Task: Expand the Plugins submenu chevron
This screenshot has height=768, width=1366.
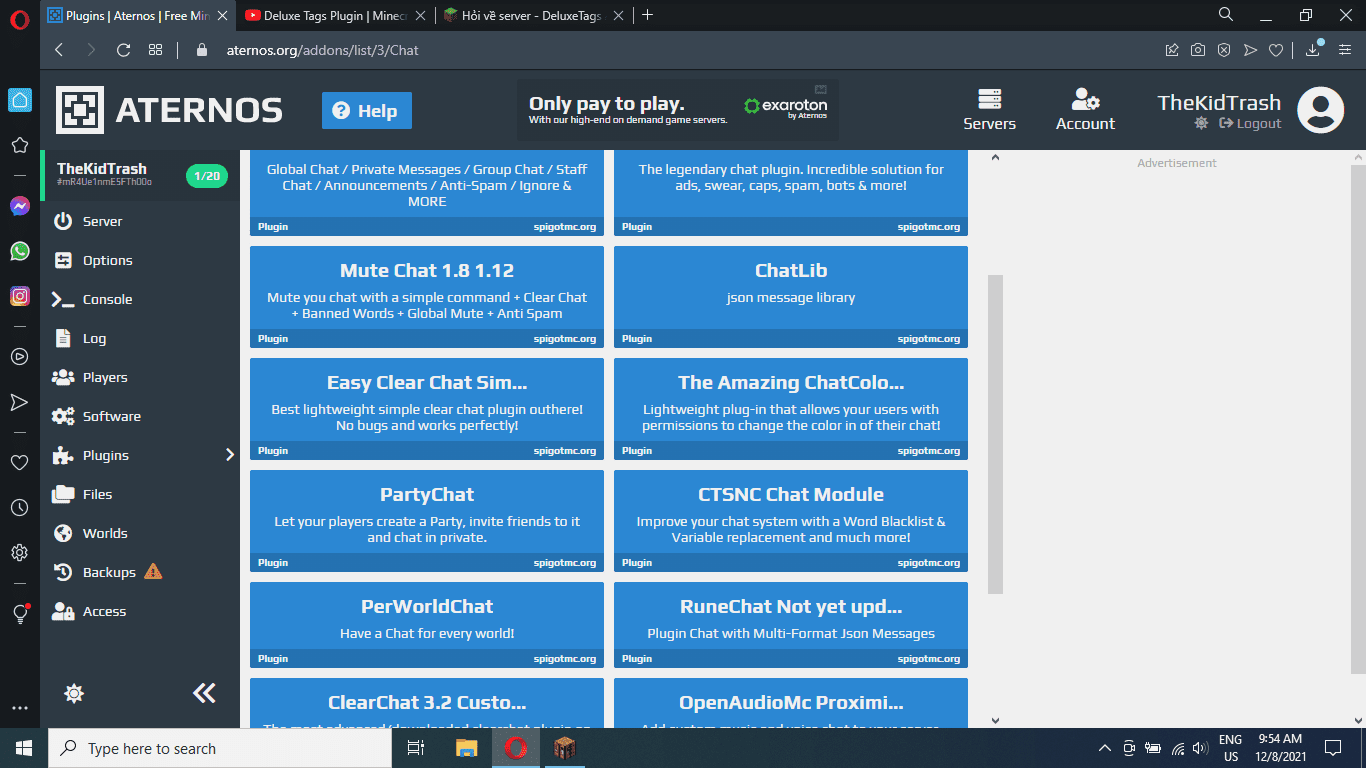Action: point(229,455)
